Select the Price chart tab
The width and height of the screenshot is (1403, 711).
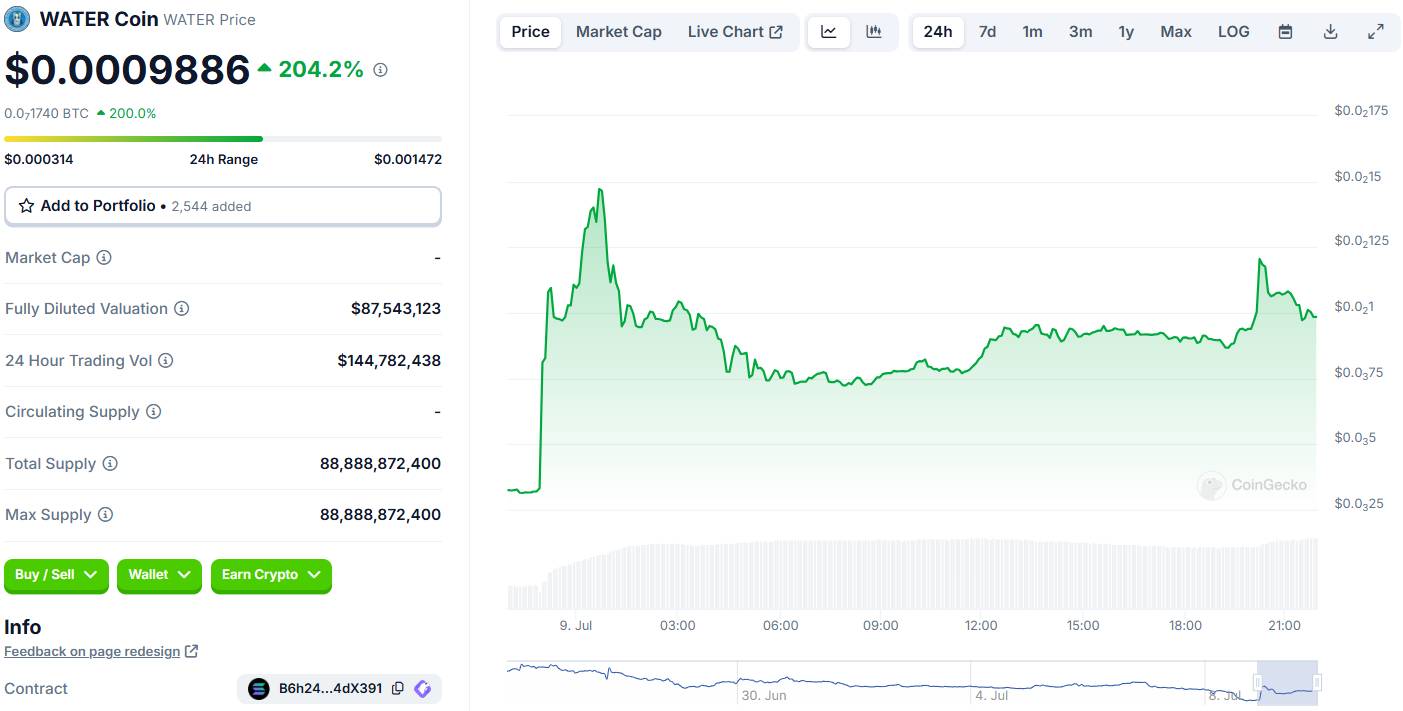pos(530,32)
